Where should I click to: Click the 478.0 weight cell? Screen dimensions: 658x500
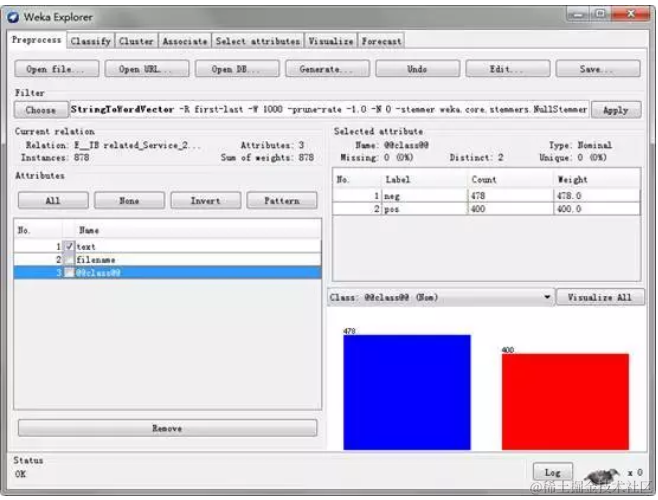click(x=596, y=196)
